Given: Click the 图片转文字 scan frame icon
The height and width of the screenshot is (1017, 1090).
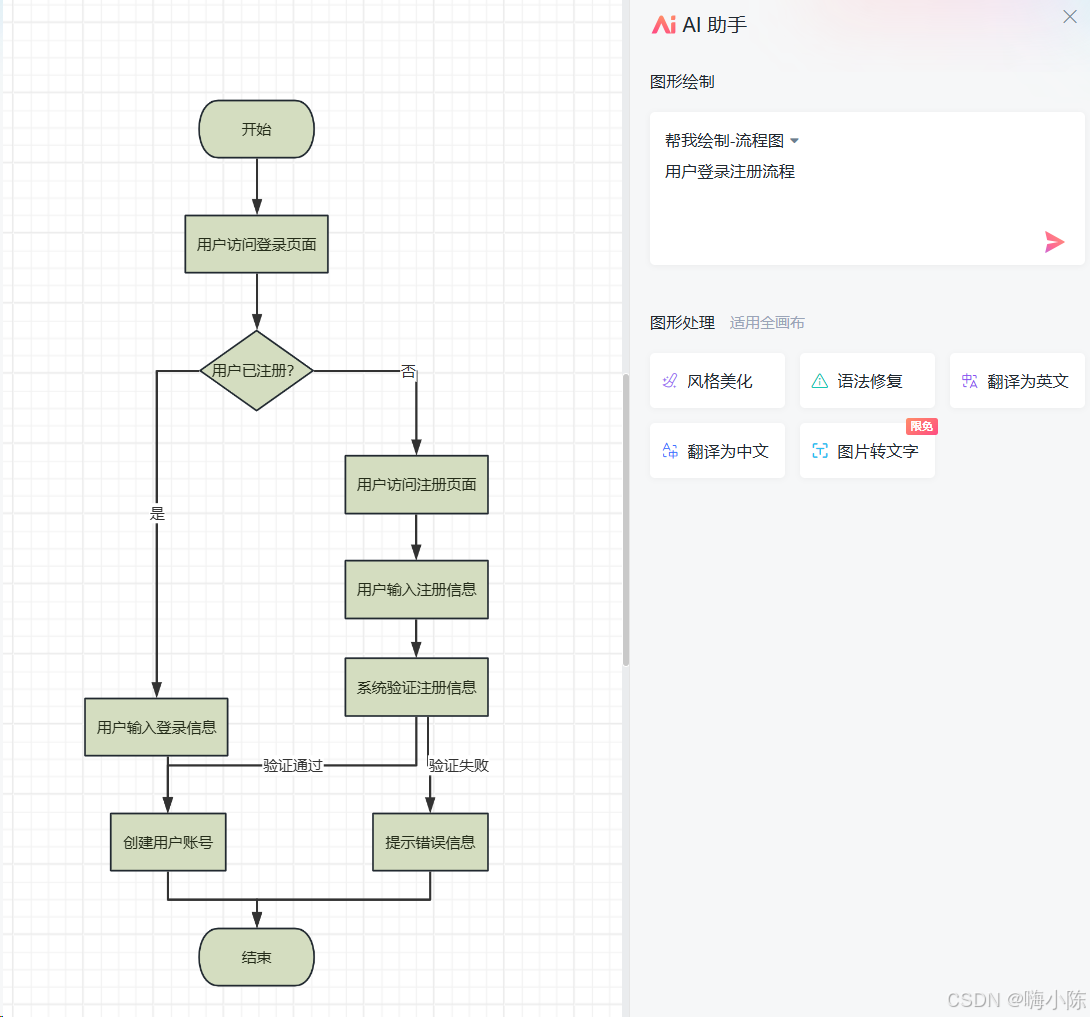Looking at the screenshot, I should pos(820,450).
